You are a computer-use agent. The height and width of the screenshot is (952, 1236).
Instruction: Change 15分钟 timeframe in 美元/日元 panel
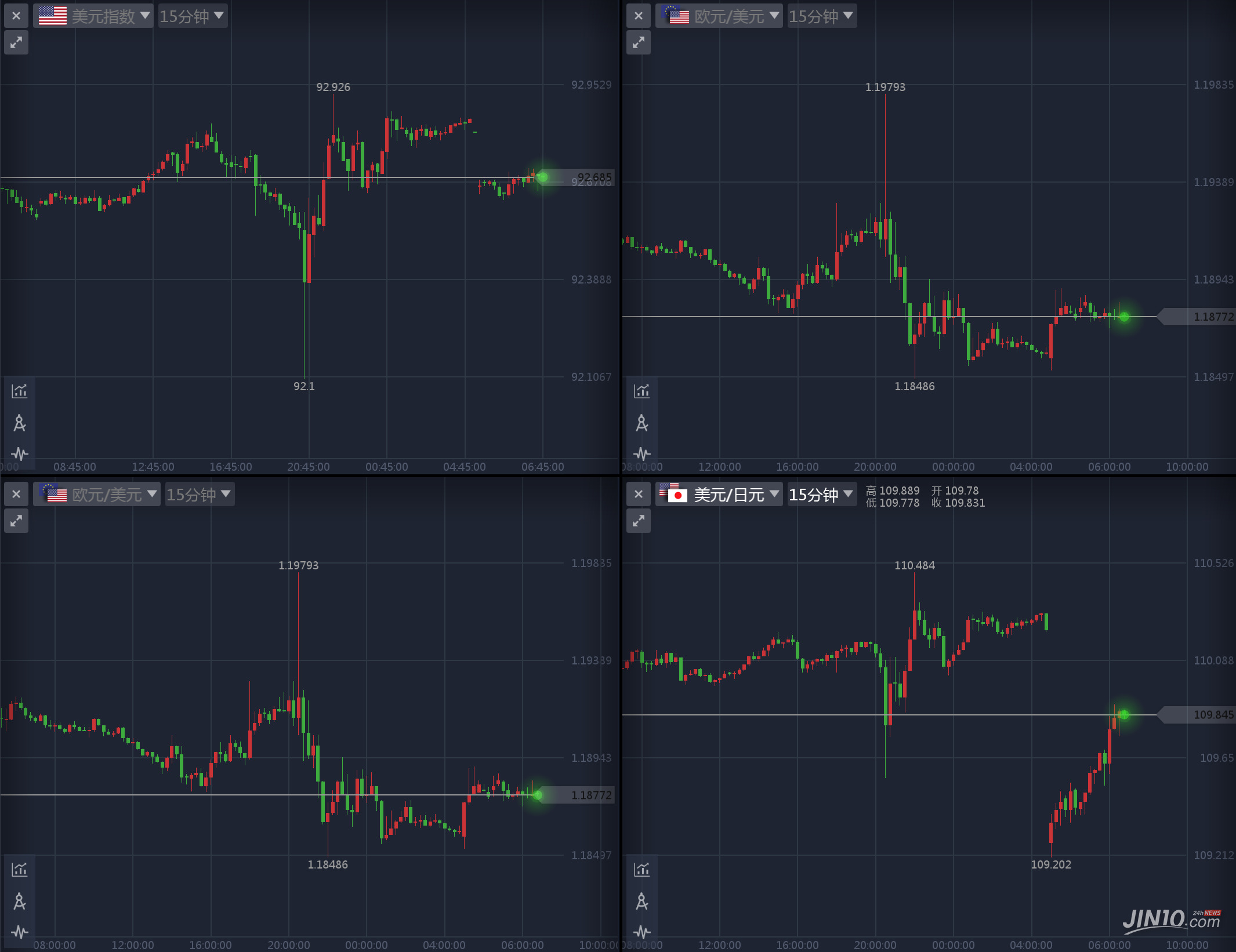(x=822, y=494)
